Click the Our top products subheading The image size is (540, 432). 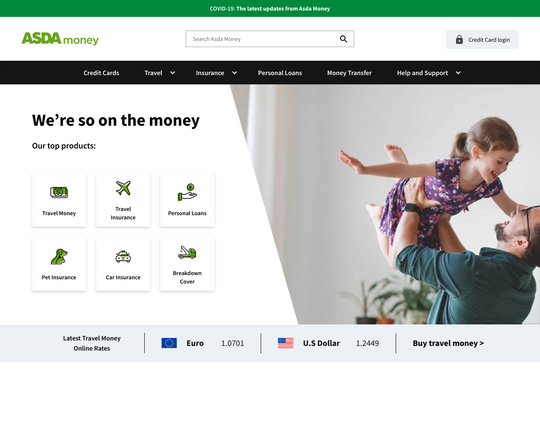(64, 146)
